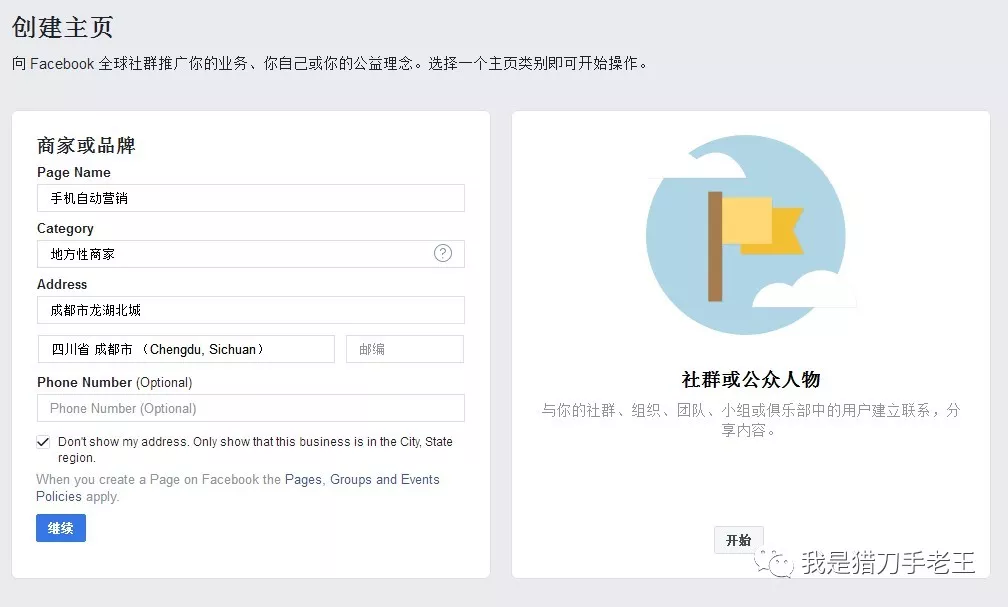This screenshot has width=1008, height=607.
Task: Focus the Phone Number (Optional) input
Action: [x=251, y=408]
